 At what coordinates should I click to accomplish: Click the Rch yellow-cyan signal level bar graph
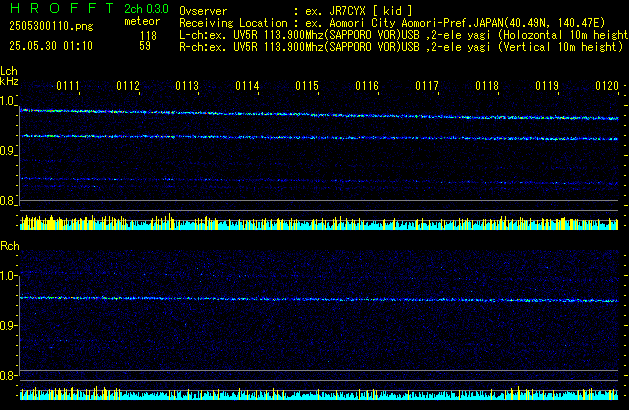click(x=319, y=393)
